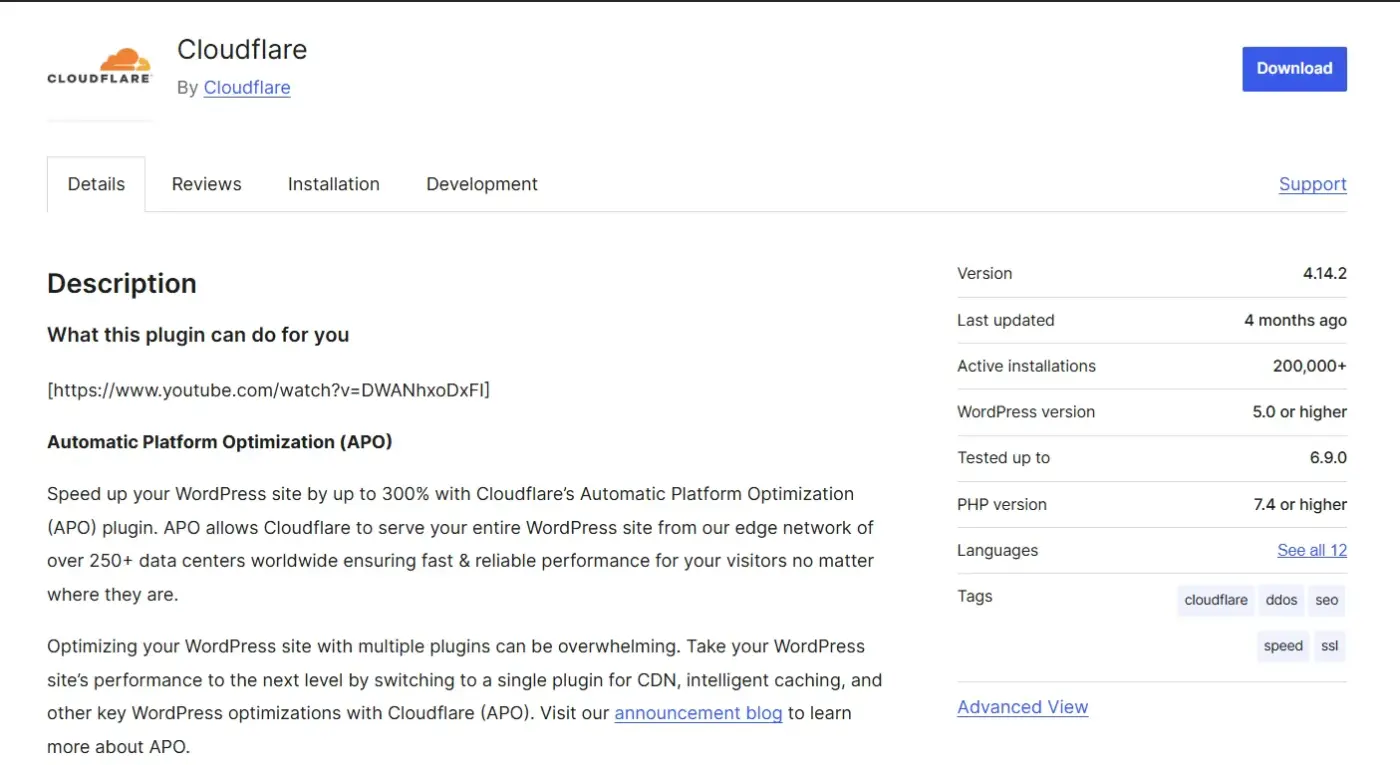Click the Description heading
1400x765 pixels.
pyautogui.click(x=122, y=284)
